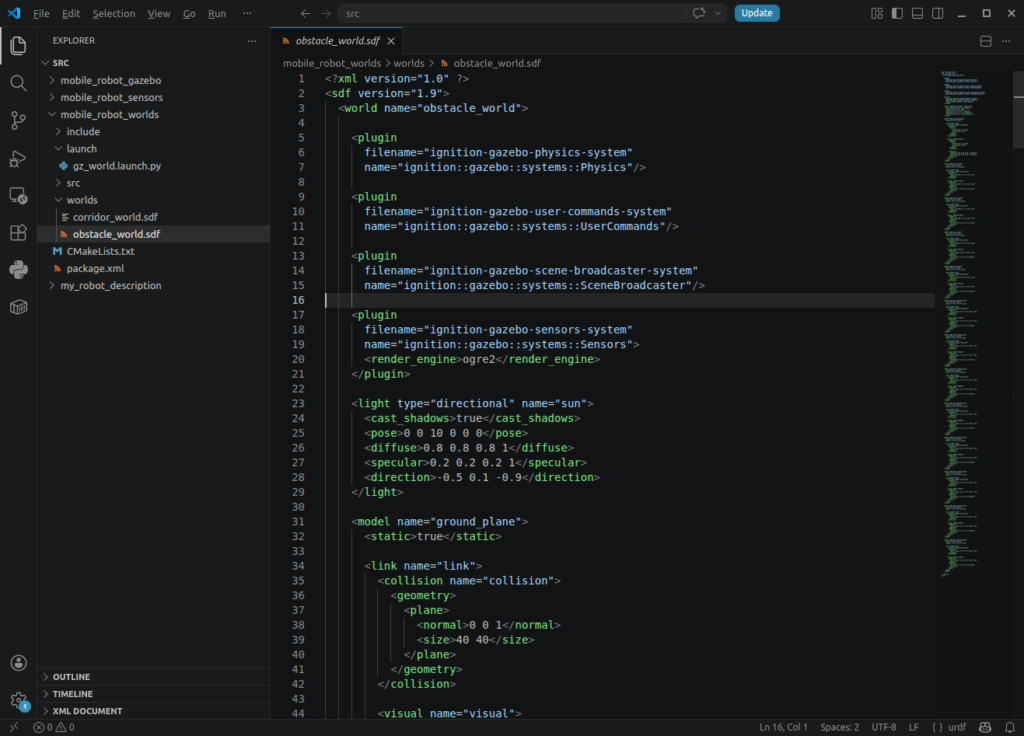Screen dimensions: 1024x736
Task: Open the notifications bell
Action: coord(1010,727)
